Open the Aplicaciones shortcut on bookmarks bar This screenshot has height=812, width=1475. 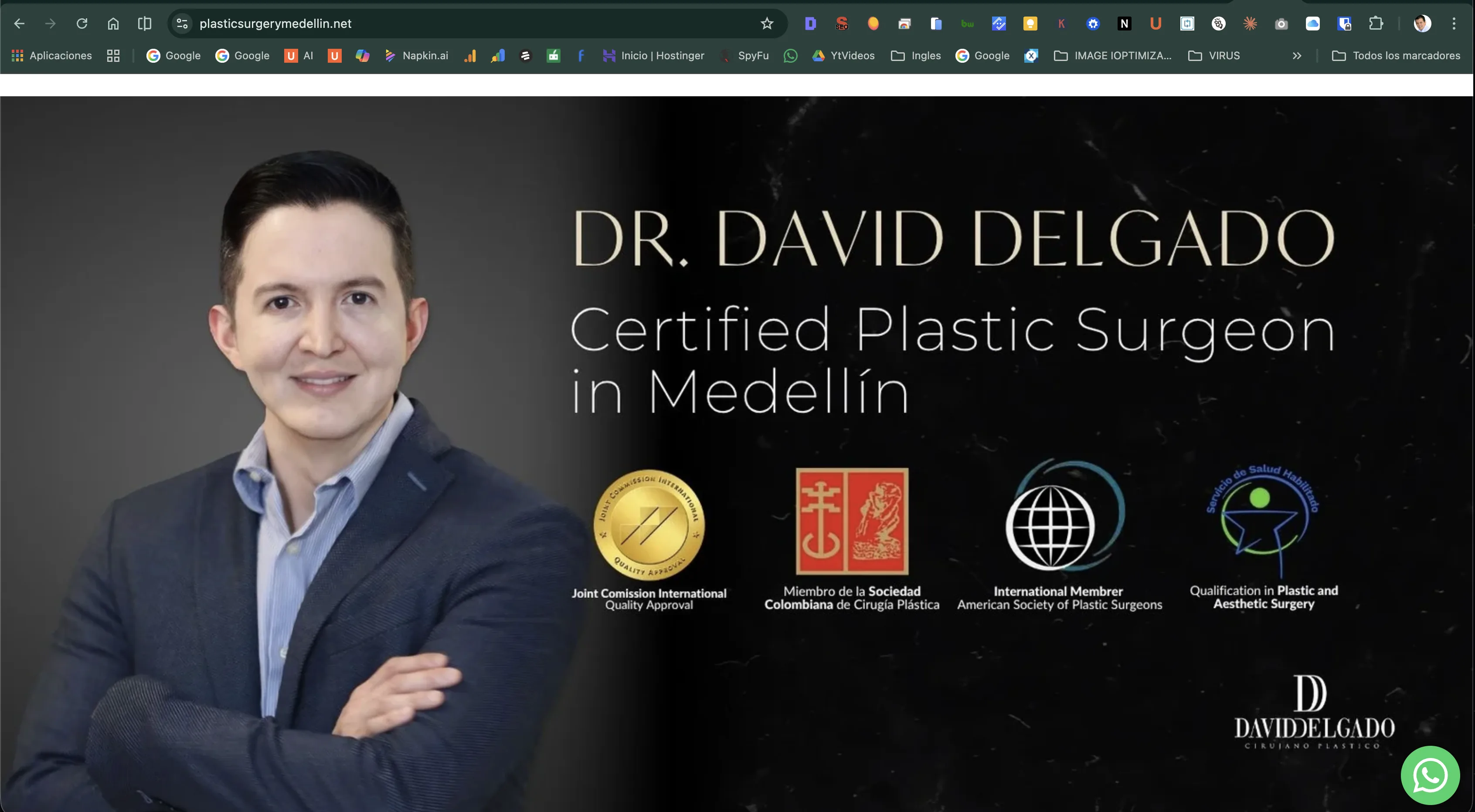51,55
